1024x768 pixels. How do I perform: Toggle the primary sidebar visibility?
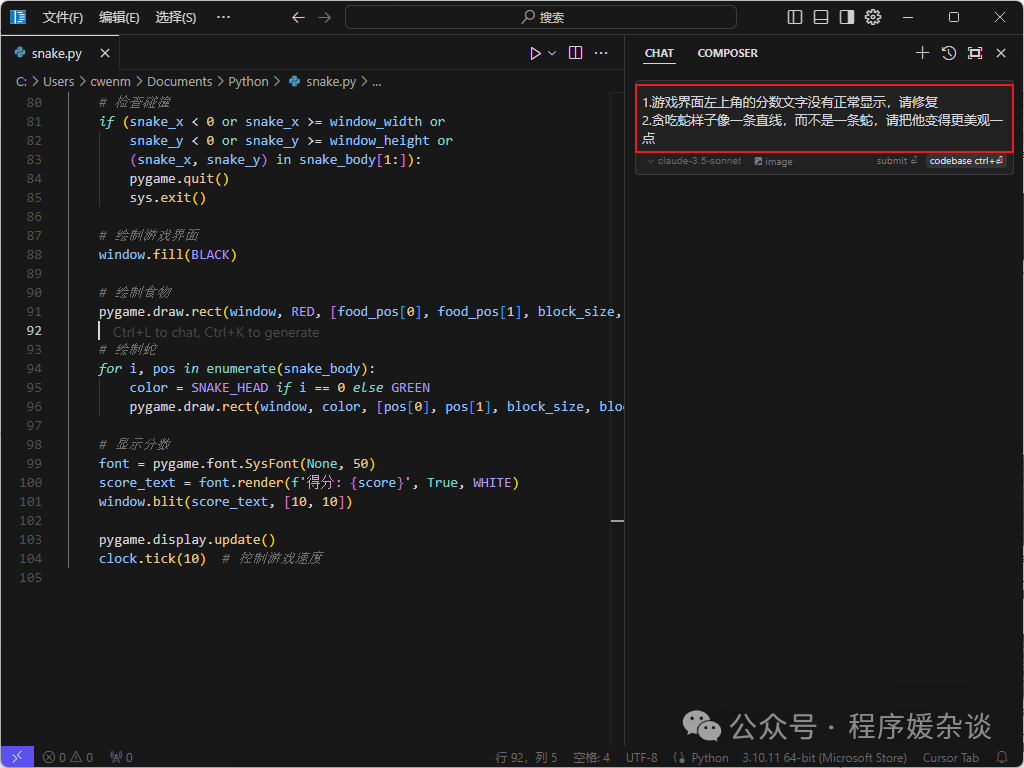(793, 17)
